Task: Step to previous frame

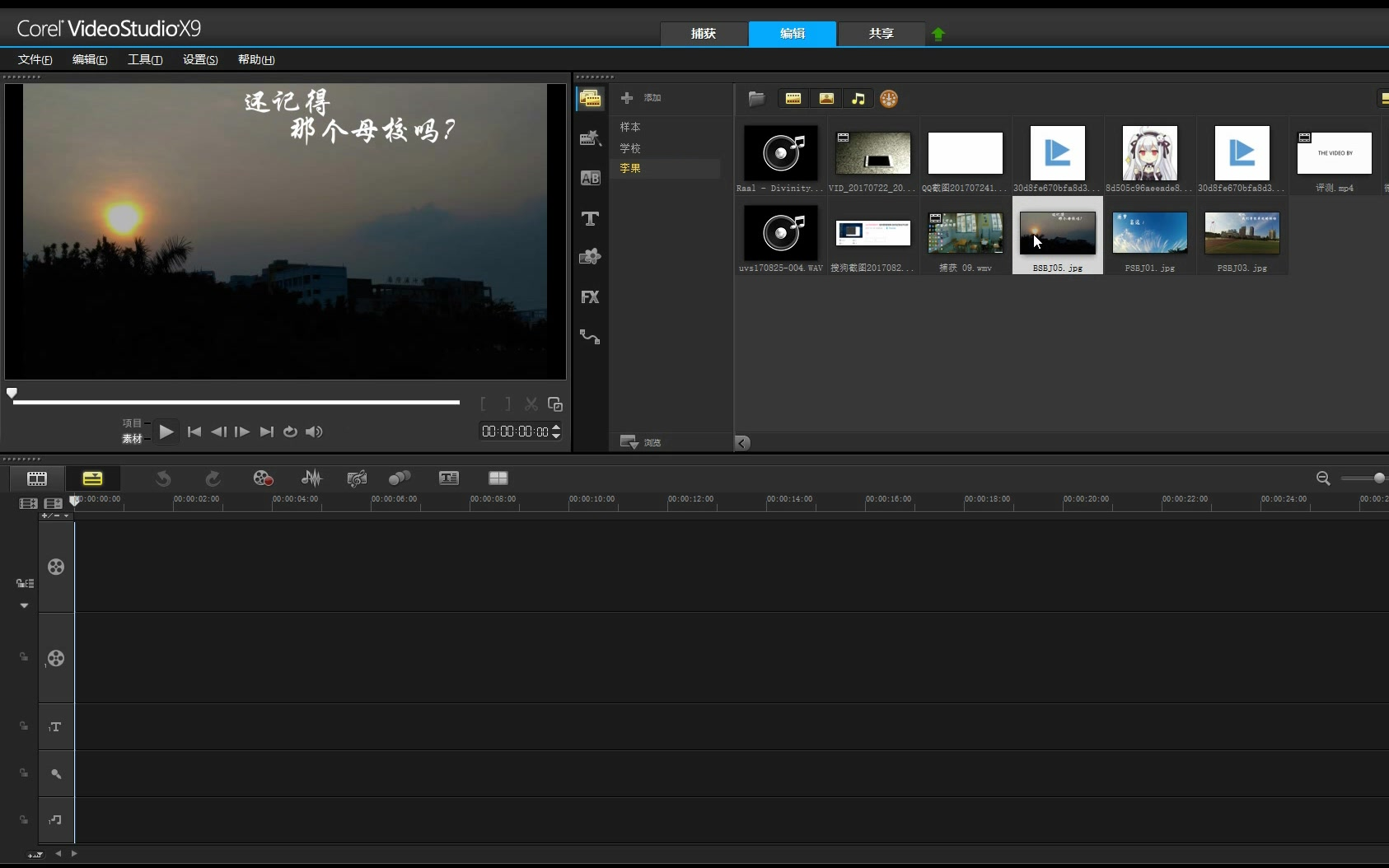Action: [x=218, y=432]
